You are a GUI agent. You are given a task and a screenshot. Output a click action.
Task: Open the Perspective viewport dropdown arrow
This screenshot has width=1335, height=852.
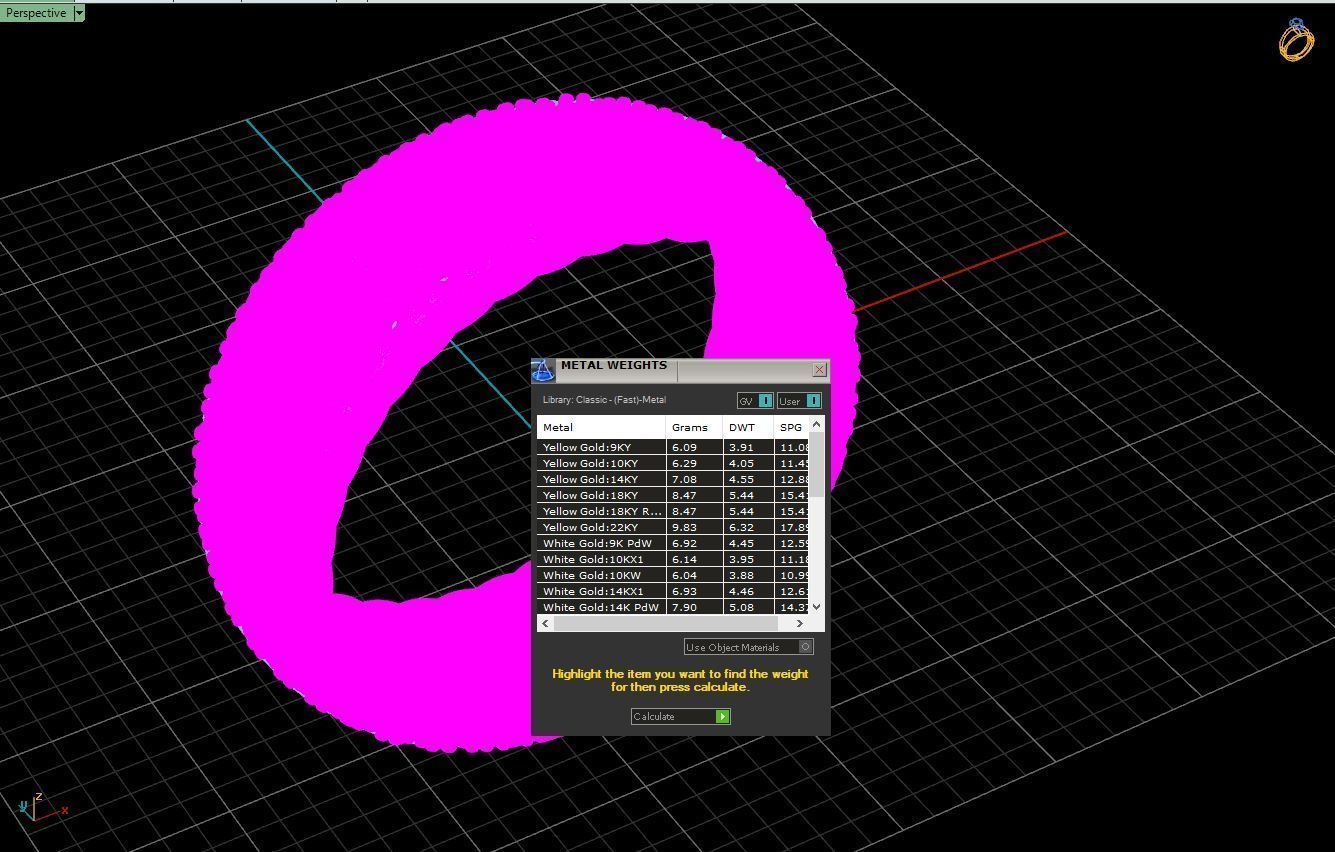[x=79, y=13]
